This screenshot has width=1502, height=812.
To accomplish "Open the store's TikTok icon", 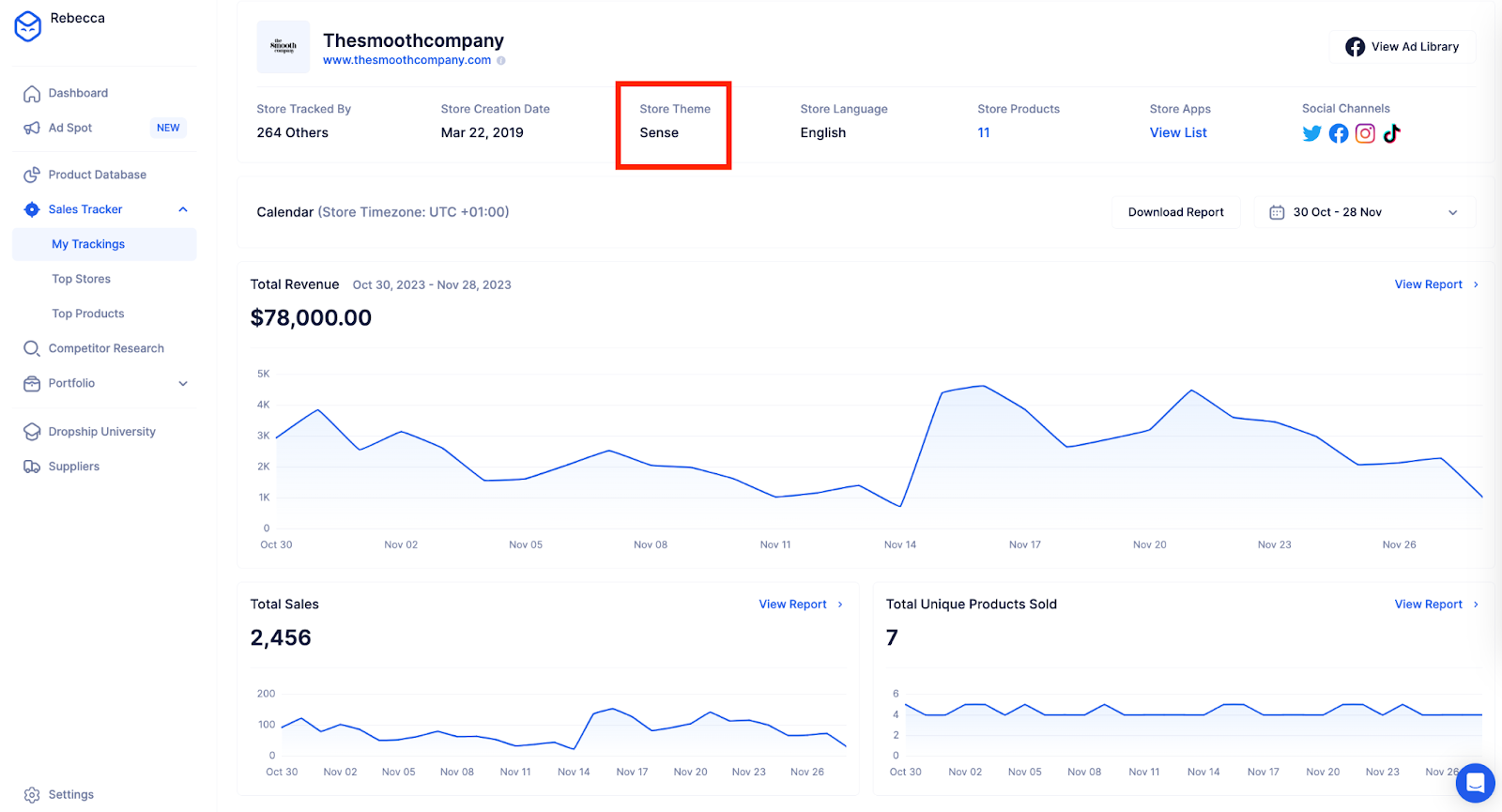I will (x=1391, y=133).
